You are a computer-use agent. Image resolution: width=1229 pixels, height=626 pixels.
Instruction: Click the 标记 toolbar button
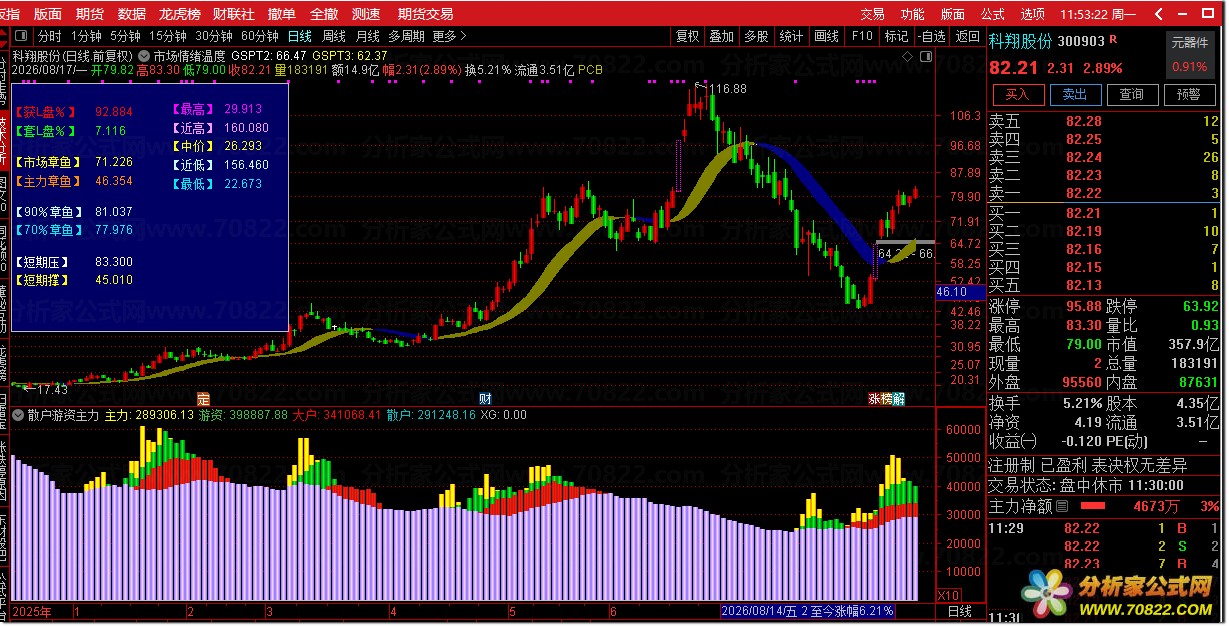[896, 36]
